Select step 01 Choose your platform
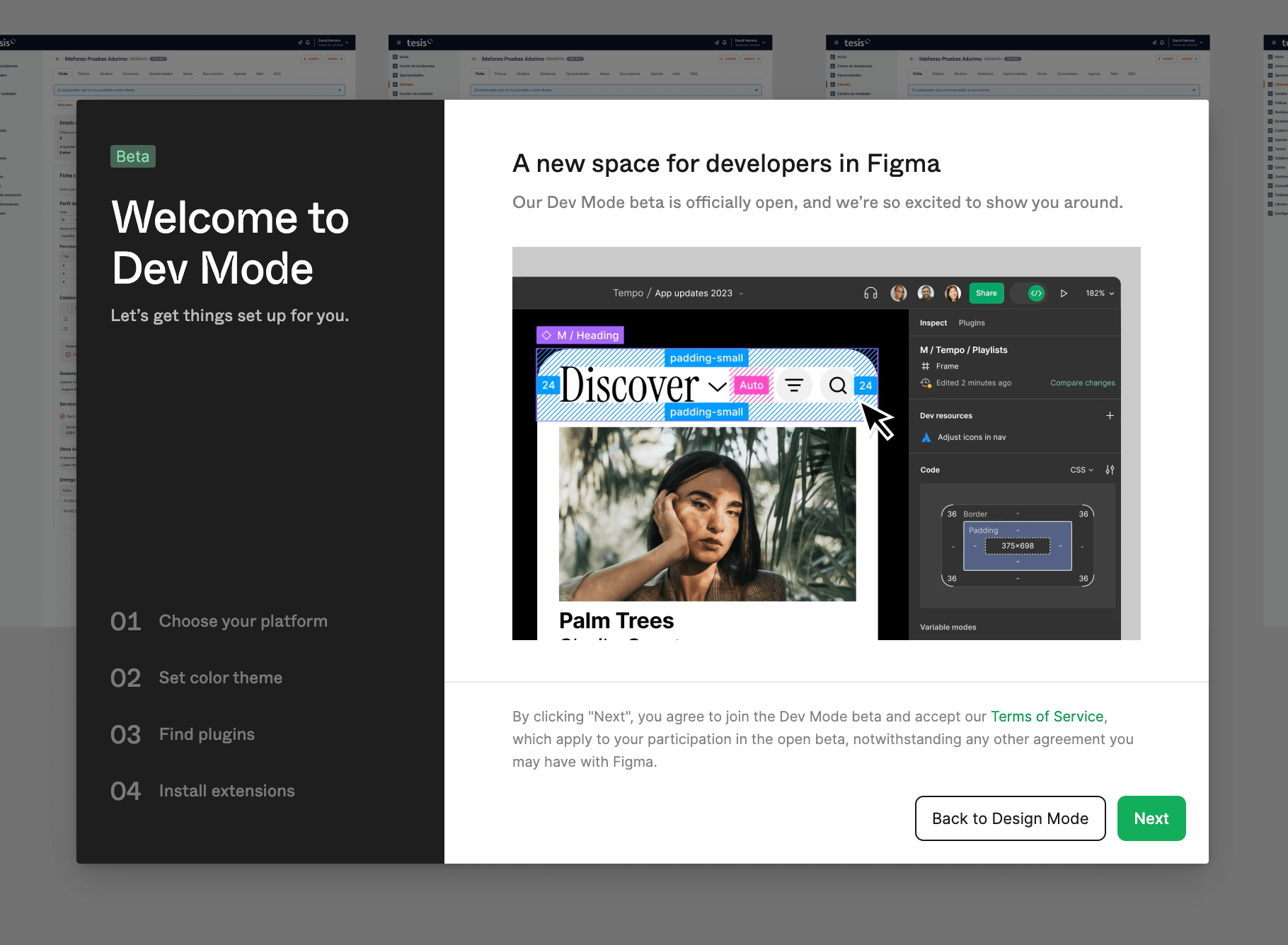The width and height of the screenshot is (1288, 945). coord(219,621)
